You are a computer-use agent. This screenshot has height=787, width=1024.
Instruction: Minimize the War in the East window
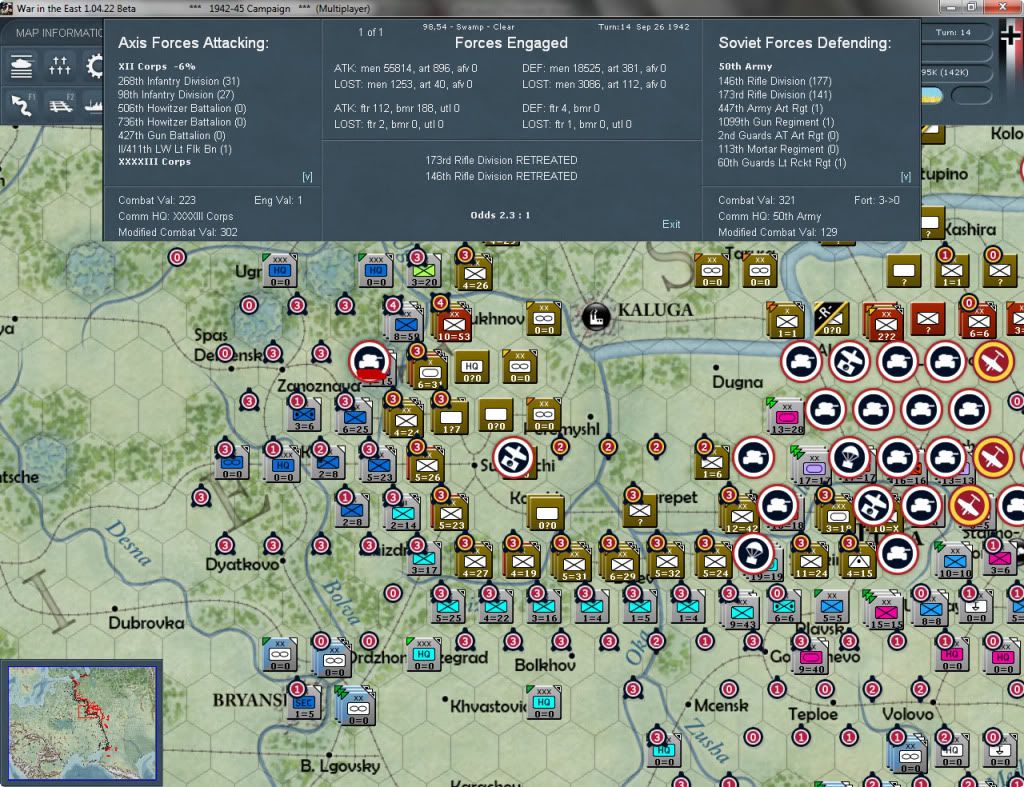pos(951,7)
